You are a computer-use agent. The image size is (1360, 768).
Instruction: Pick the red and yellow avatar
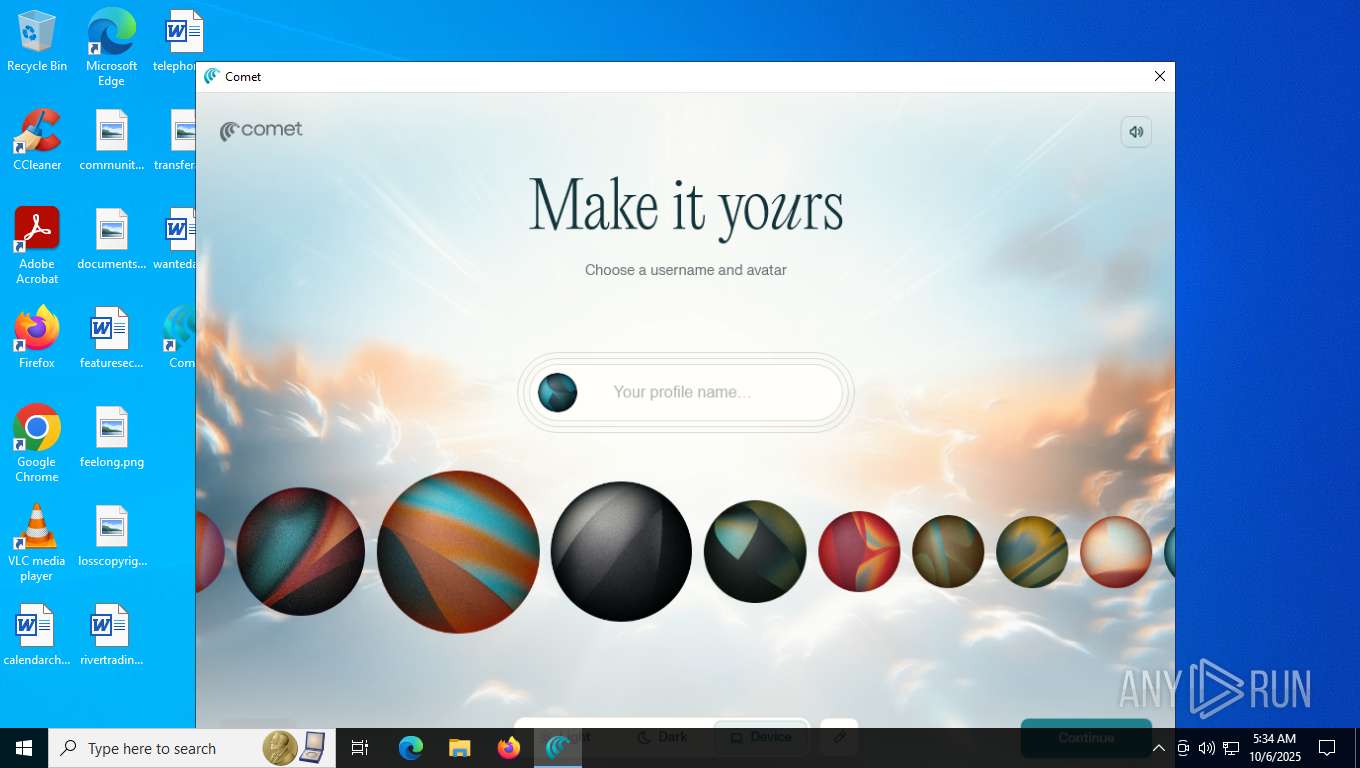(x=859, y=552)
